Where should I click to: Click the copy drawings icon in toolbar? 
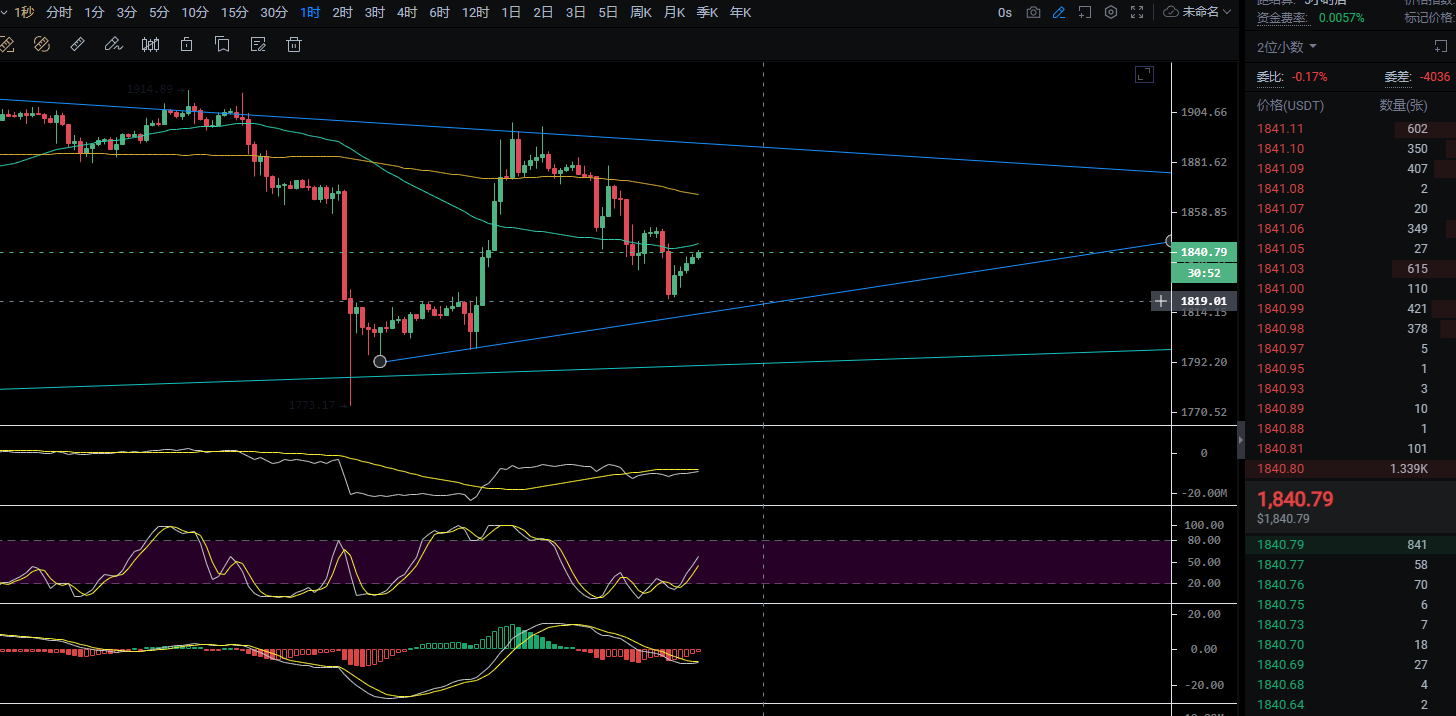coord(222,44)
